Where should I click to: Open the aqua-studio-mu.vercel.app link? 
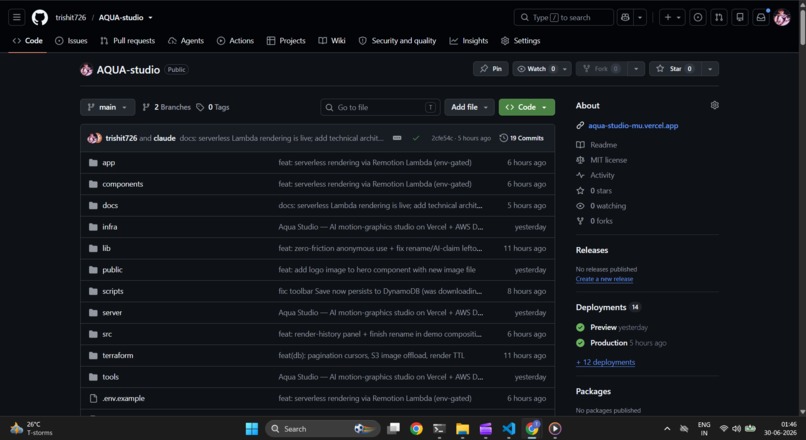633,125
